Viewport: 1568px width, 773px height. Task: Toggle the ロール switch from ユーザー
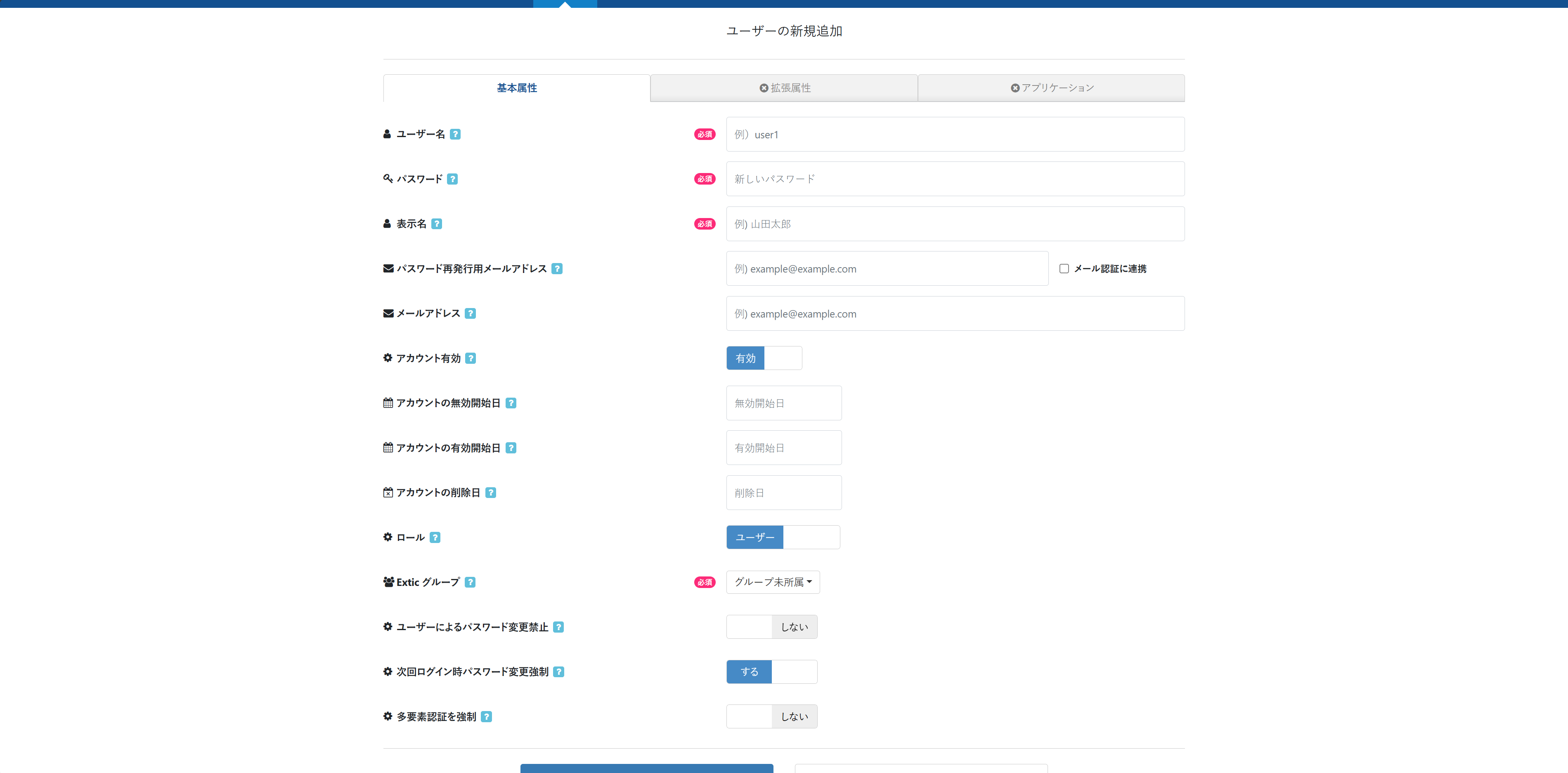click(x=782, y=537)
